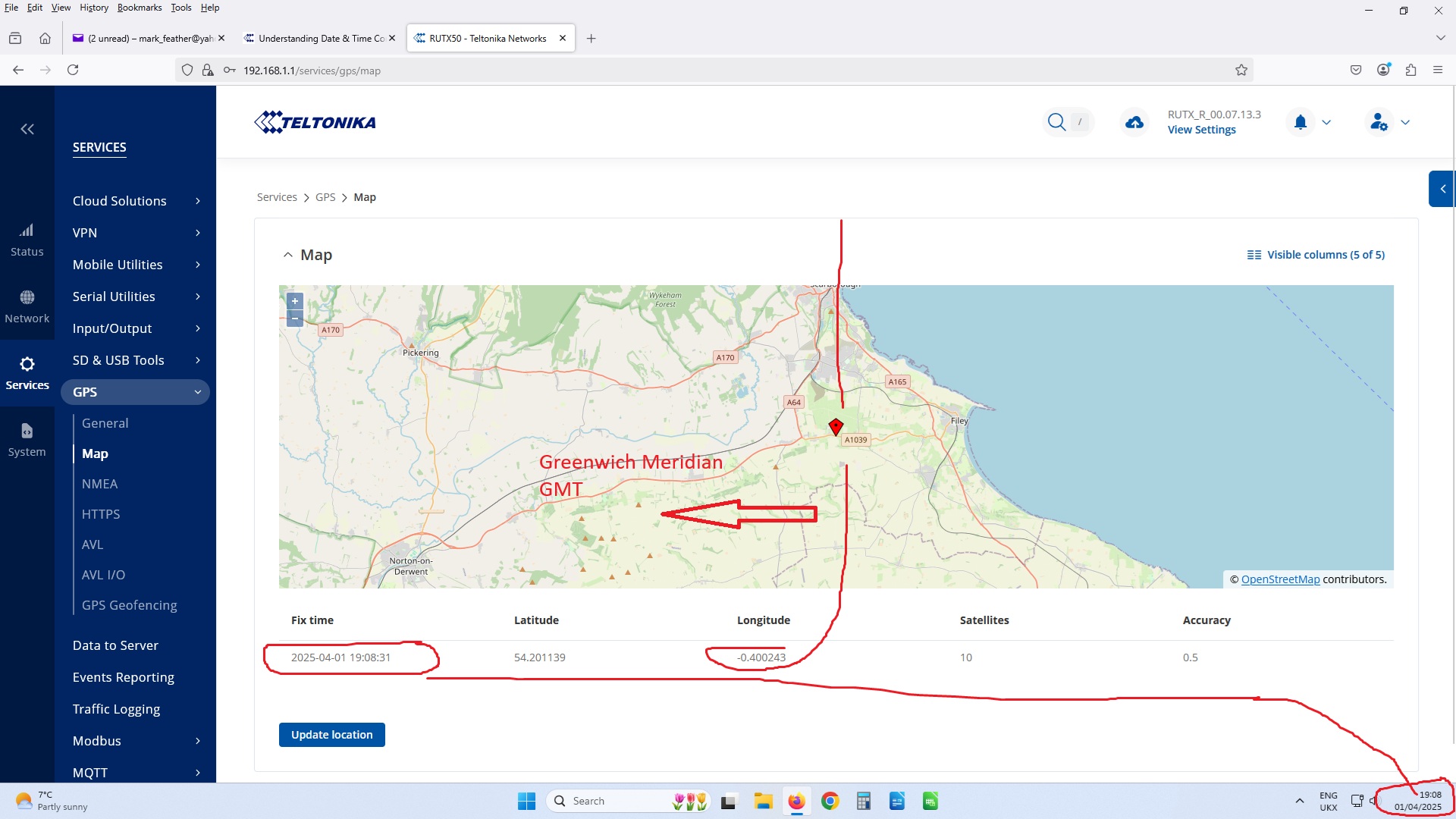
Task: Open the weather widget on taskbar
Action: (52, 801)
